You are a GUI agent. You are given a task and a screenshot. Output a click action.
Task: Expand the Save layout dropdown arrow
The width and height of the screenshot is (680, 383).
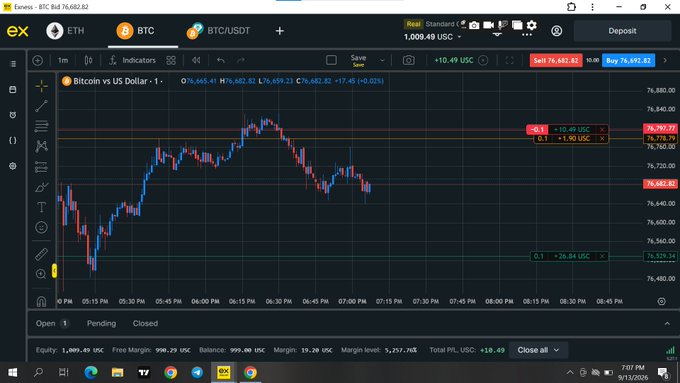(x=382, y=60)
